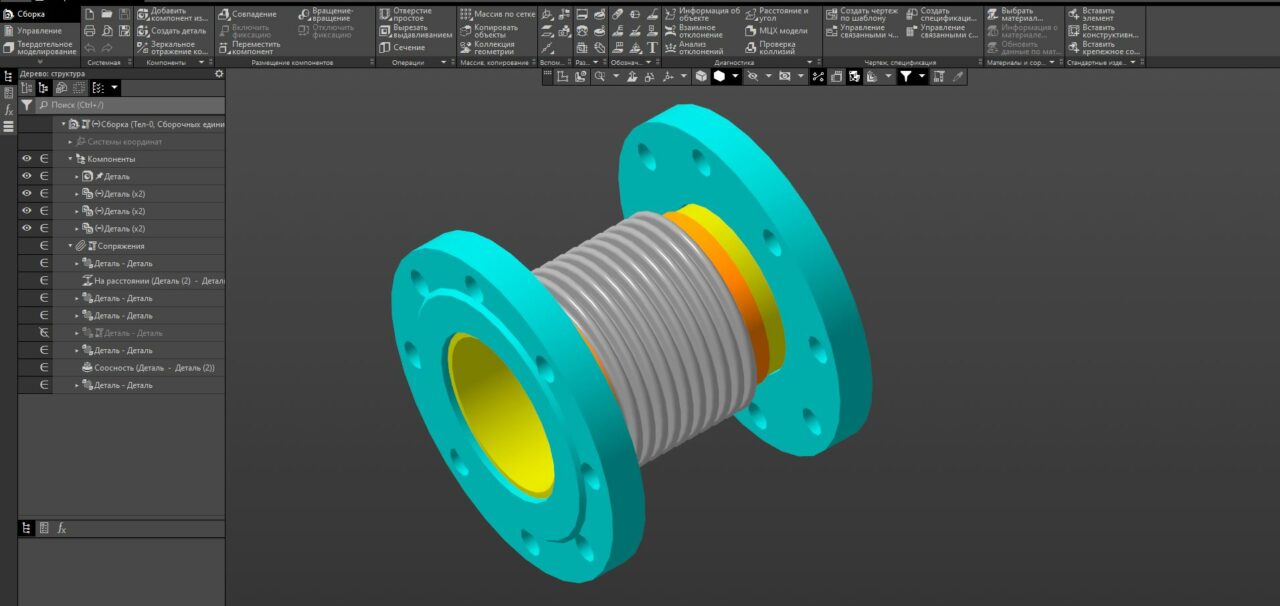
Task: Click the Open folder icon
Action: pos(106,14)
